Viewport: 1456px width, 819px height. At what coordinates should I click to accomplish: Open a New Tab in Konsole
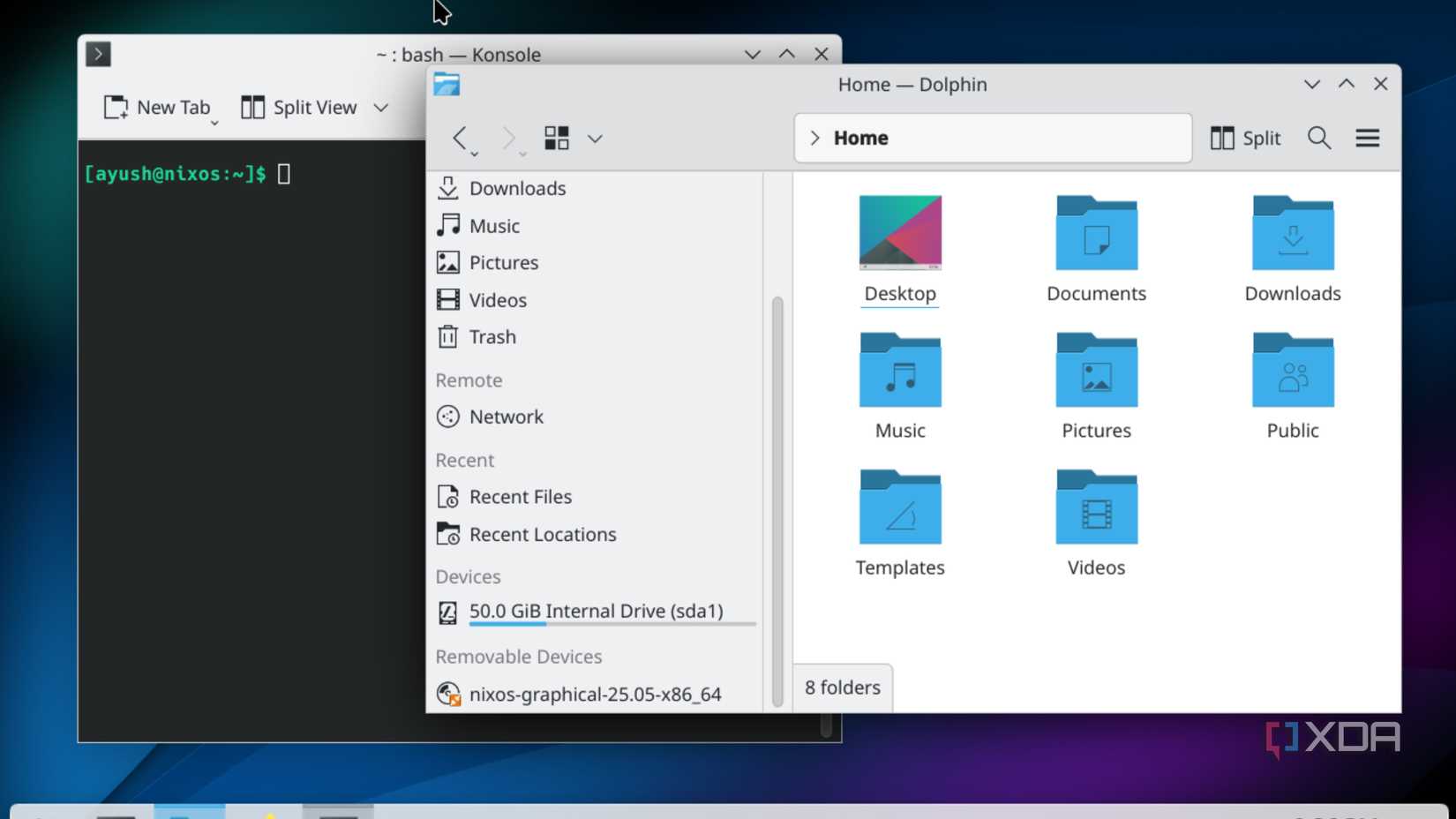(157, 108)
